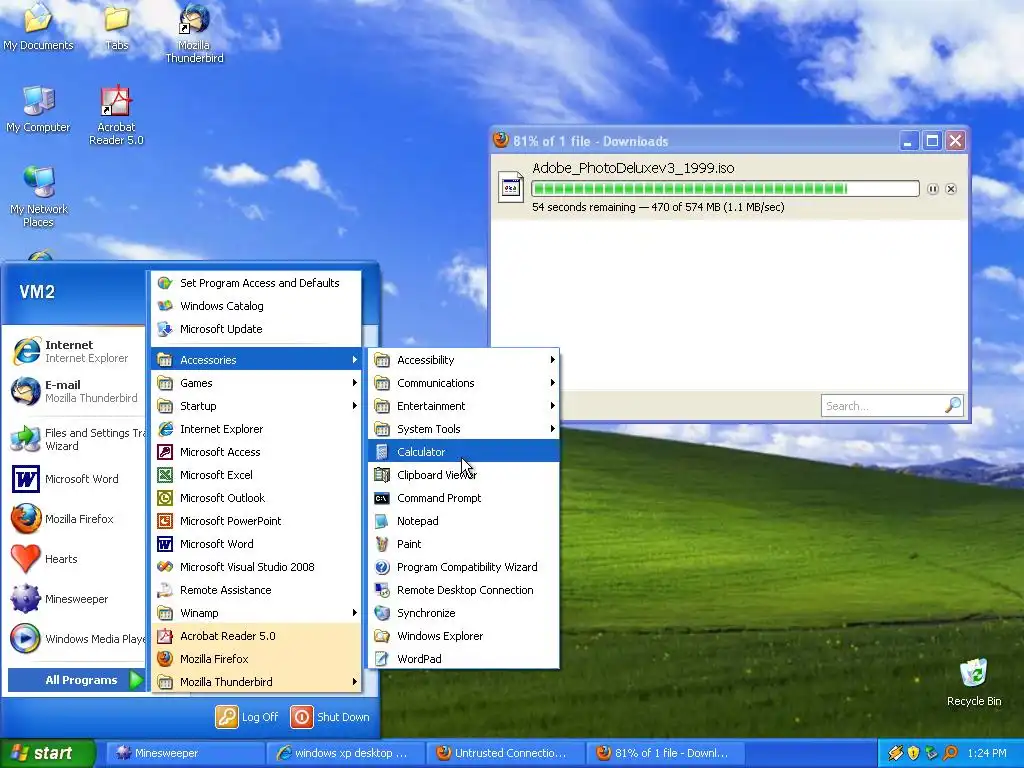Click Microsoft Excel icon in programs
Image resolution: width=1024 pixels, height=768 pixels.
tap(165, 475)
